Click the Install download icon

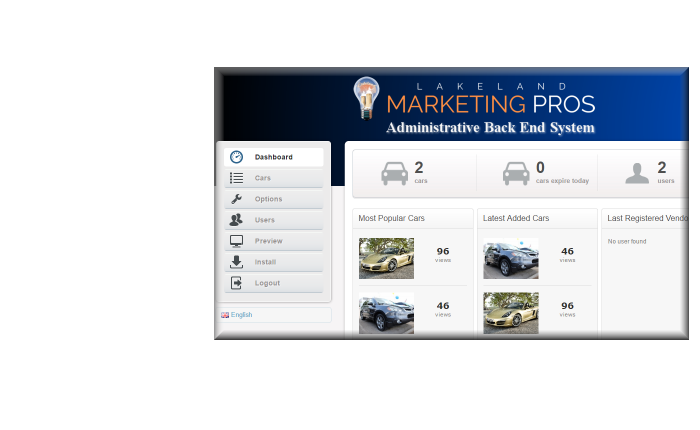[x=236, y=262]
